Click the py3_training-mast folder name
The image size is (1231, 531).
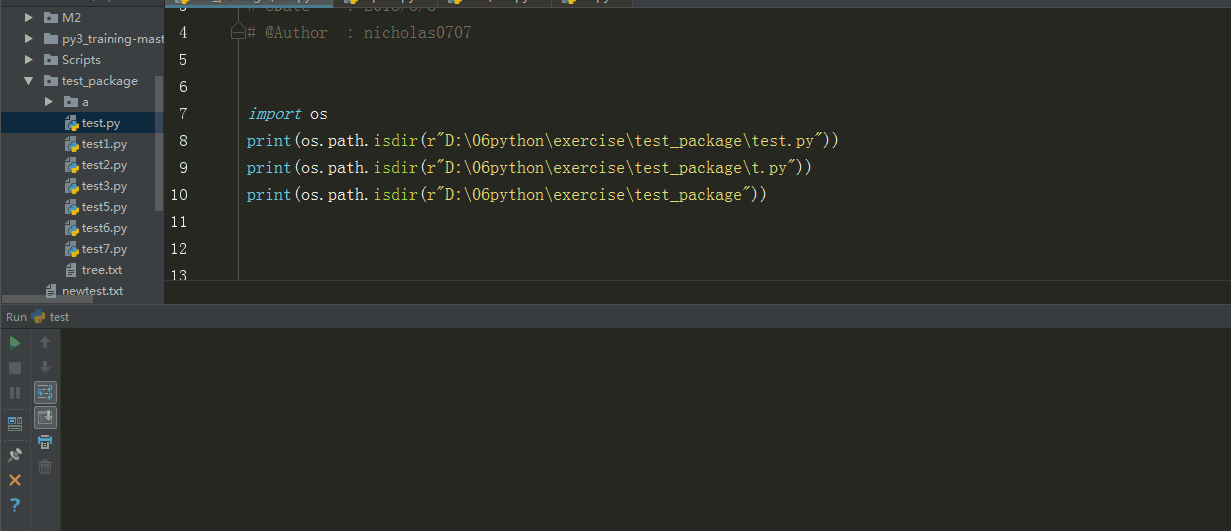pos(113,38)
